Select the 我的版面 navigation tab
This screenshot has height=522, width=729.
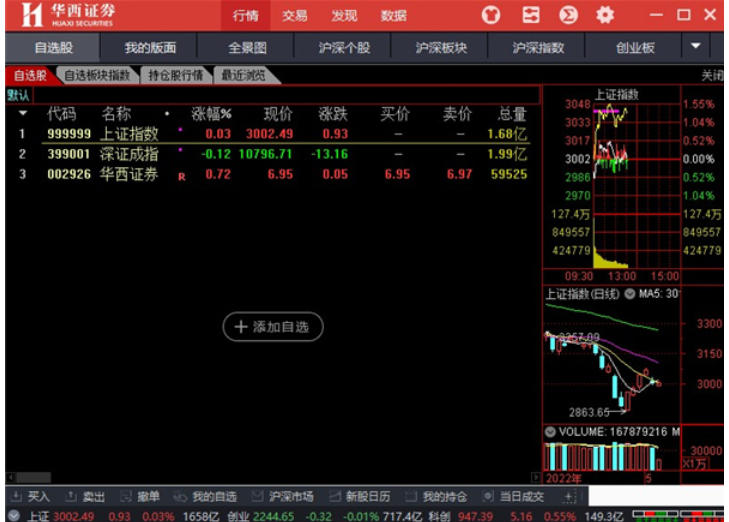(150, 47)
